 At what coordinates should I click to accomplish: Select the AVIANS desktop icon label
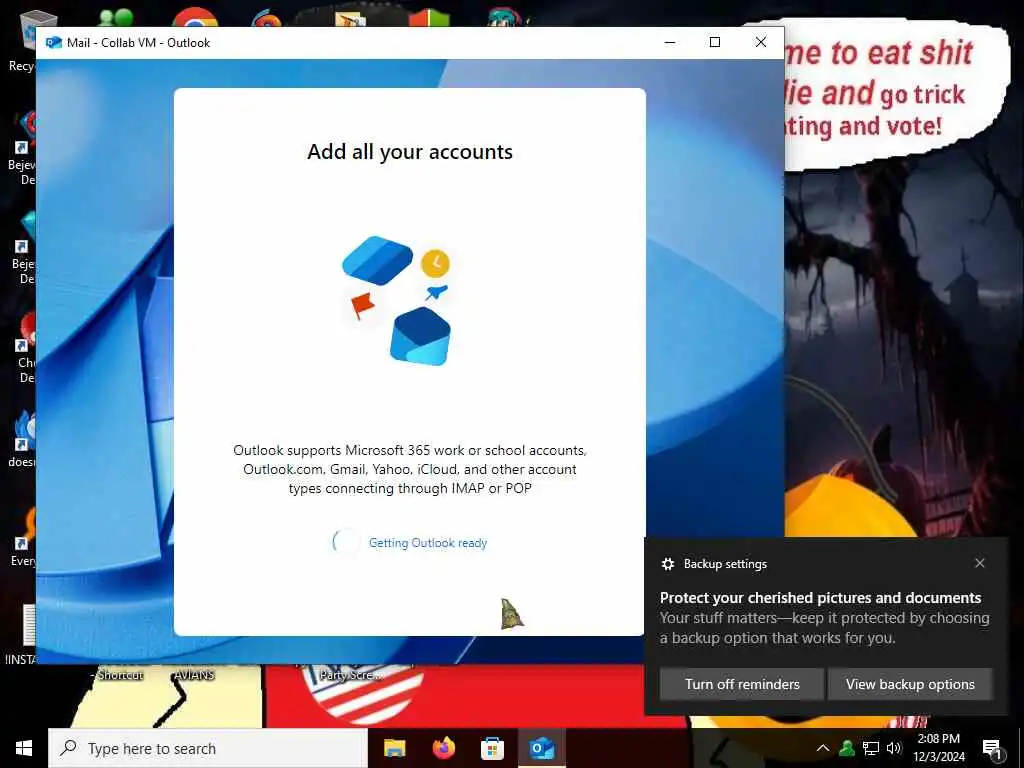tap(194, 675)
